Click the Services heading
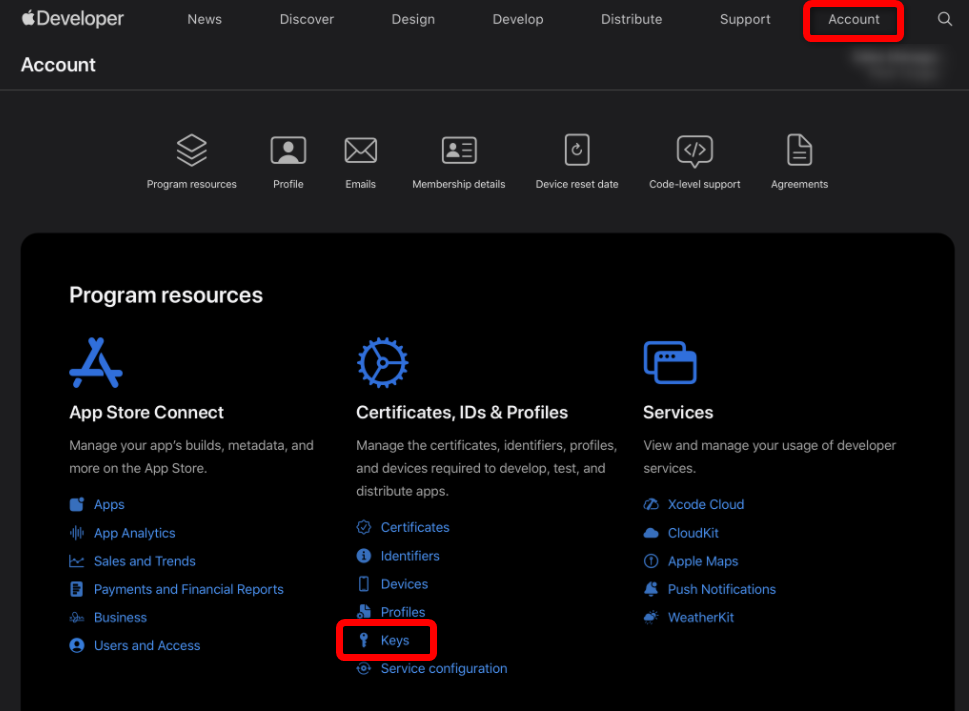The width and height of the screenshot is (969, 711). point(678,412)
